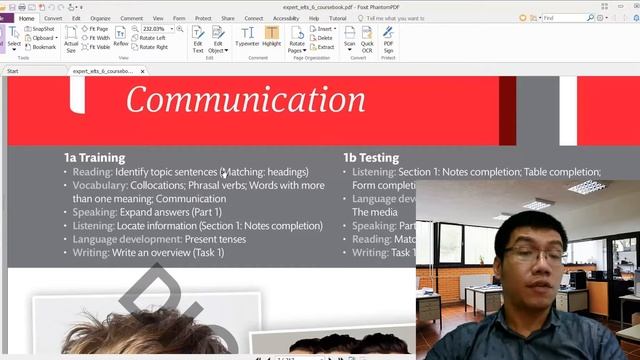Image resolution: width=640 pixels, height=360 pixels.
Task: Close the expert_ielts_6_coursebook document tab
Action: tap(142, 71)
